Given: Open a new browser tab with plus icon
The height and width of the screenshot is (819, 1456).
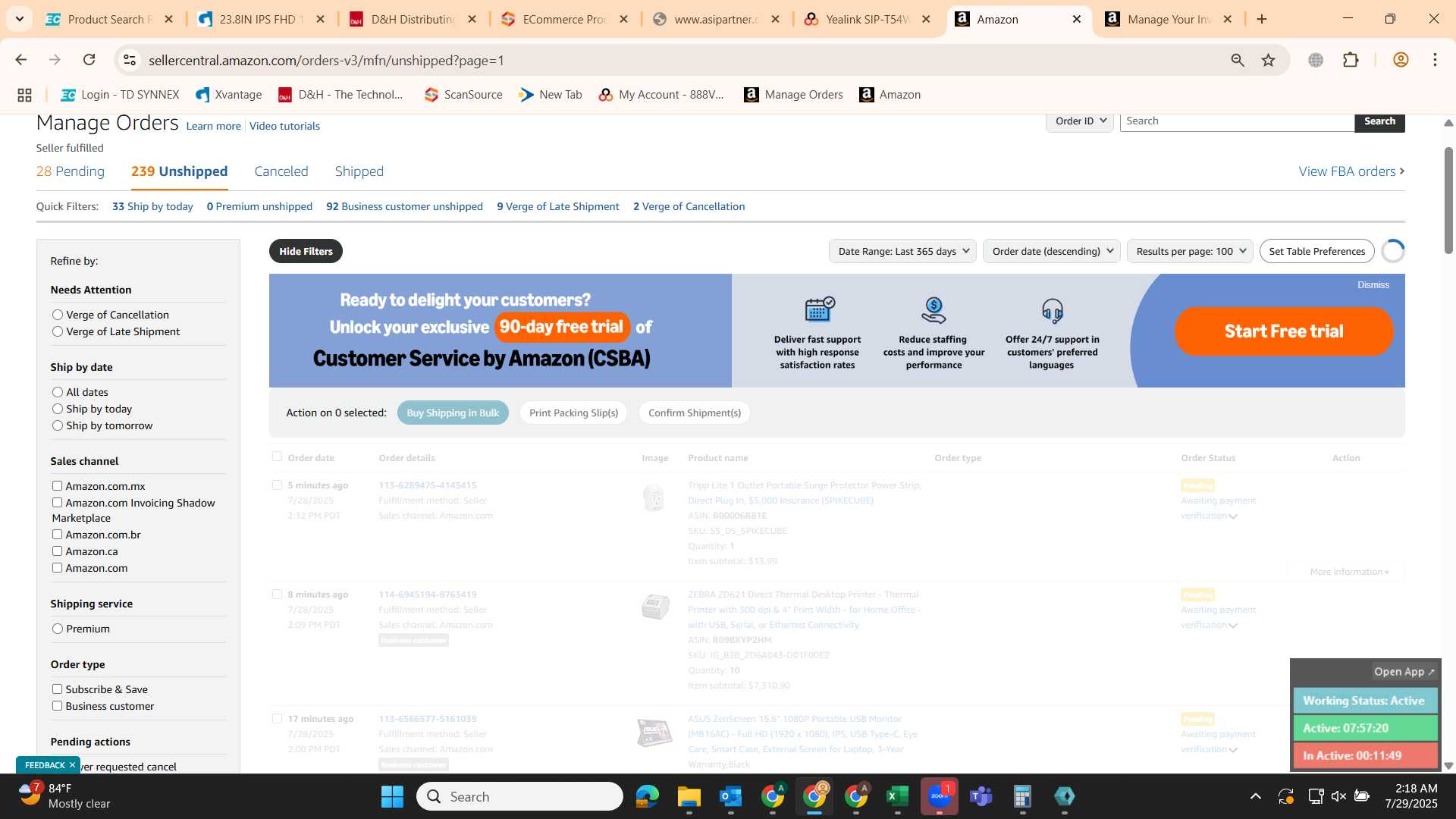Looking at the screenshot, I should [x=1262, y=20].
